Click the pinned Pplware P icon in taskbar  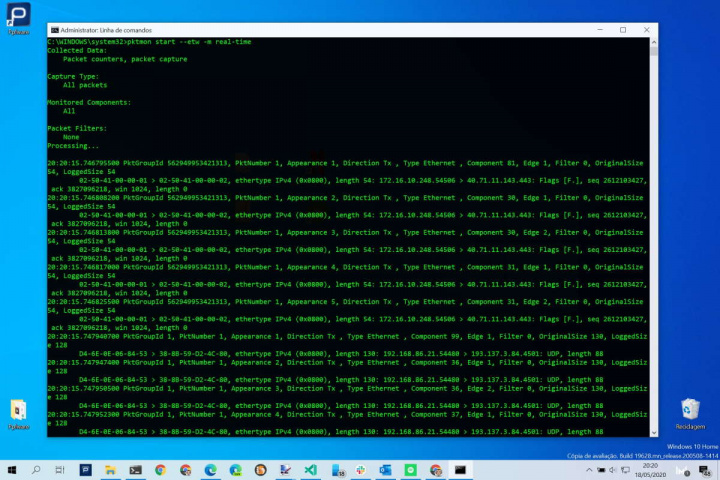(x=86, y=469)
